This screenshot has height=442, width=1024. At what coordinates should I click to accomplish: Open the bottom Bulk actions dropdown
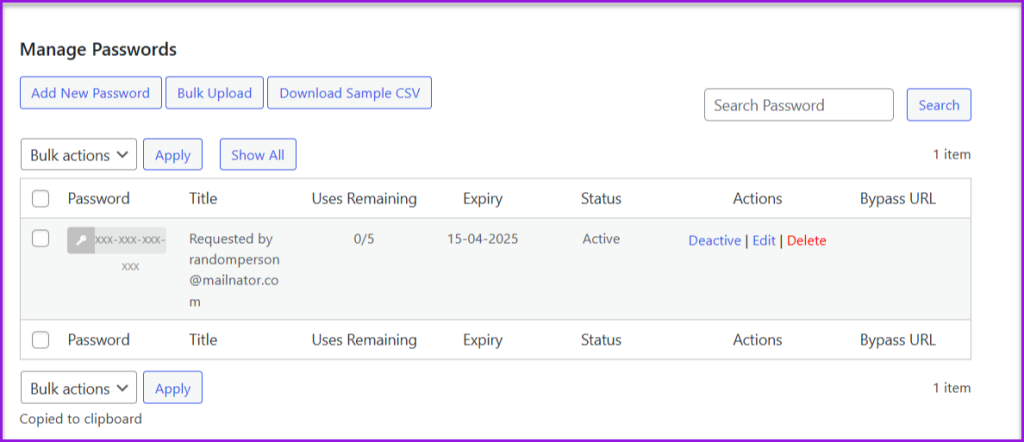tap(79, 388)
